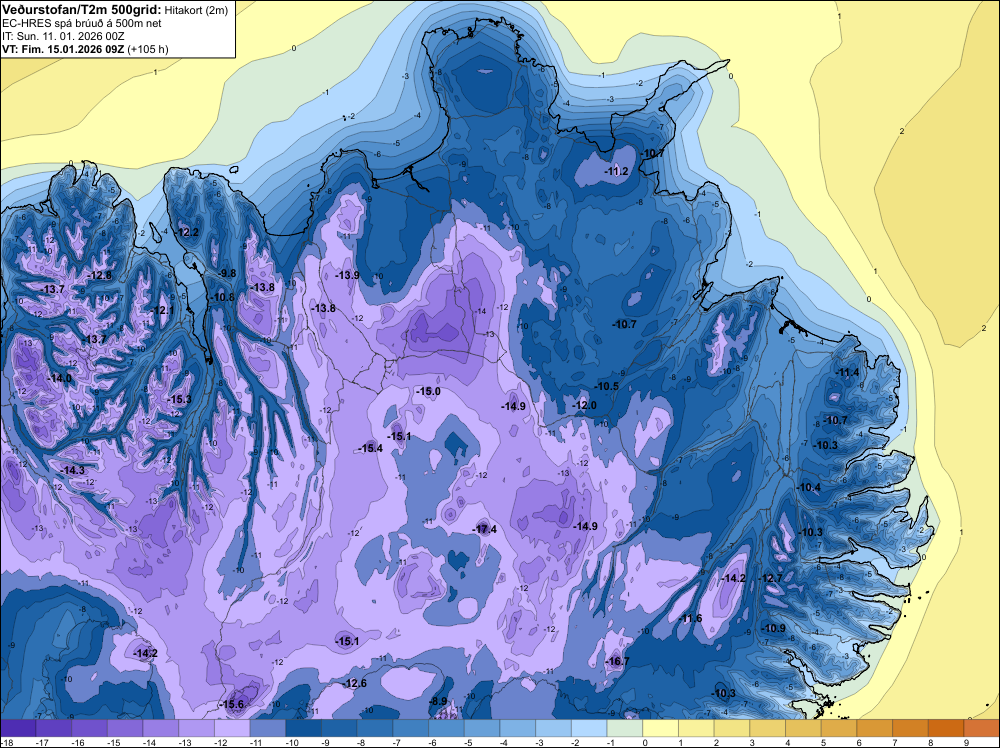Select the -12.0 temperature value
The height and width of the screenshot is (748, 1000).
[585, 405]
